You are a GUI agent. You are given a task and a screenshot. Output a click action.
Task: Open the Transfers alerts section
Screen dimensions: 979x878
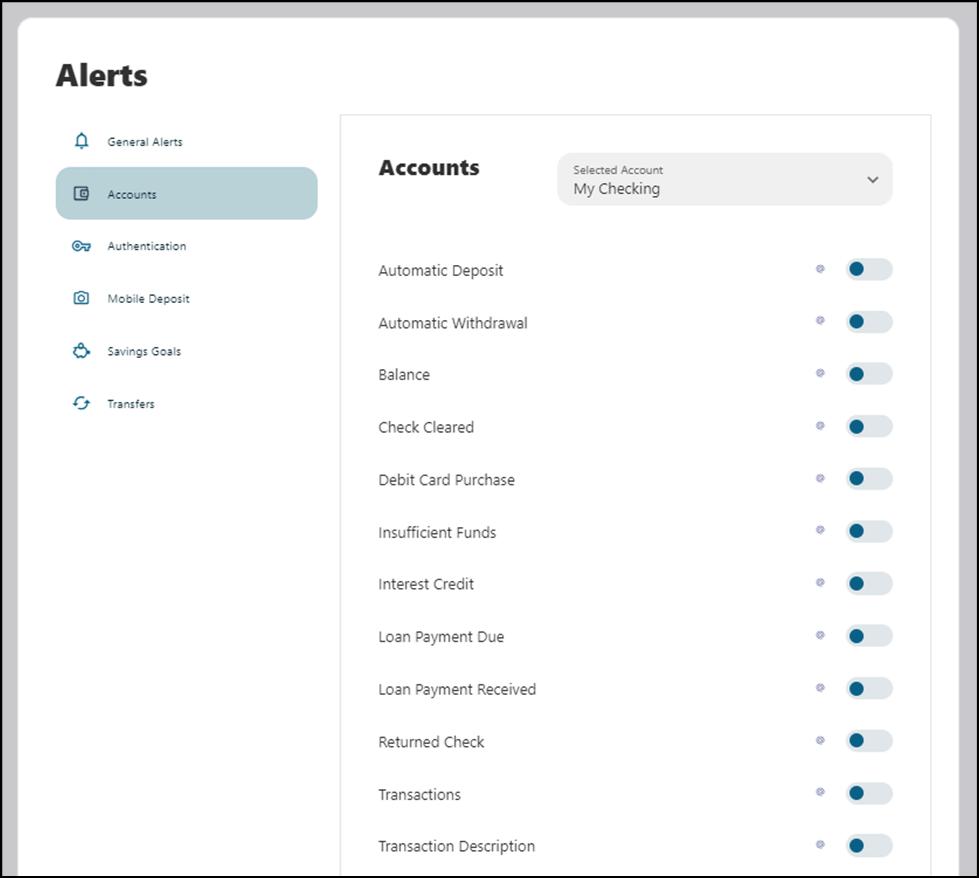click(187, 403)
